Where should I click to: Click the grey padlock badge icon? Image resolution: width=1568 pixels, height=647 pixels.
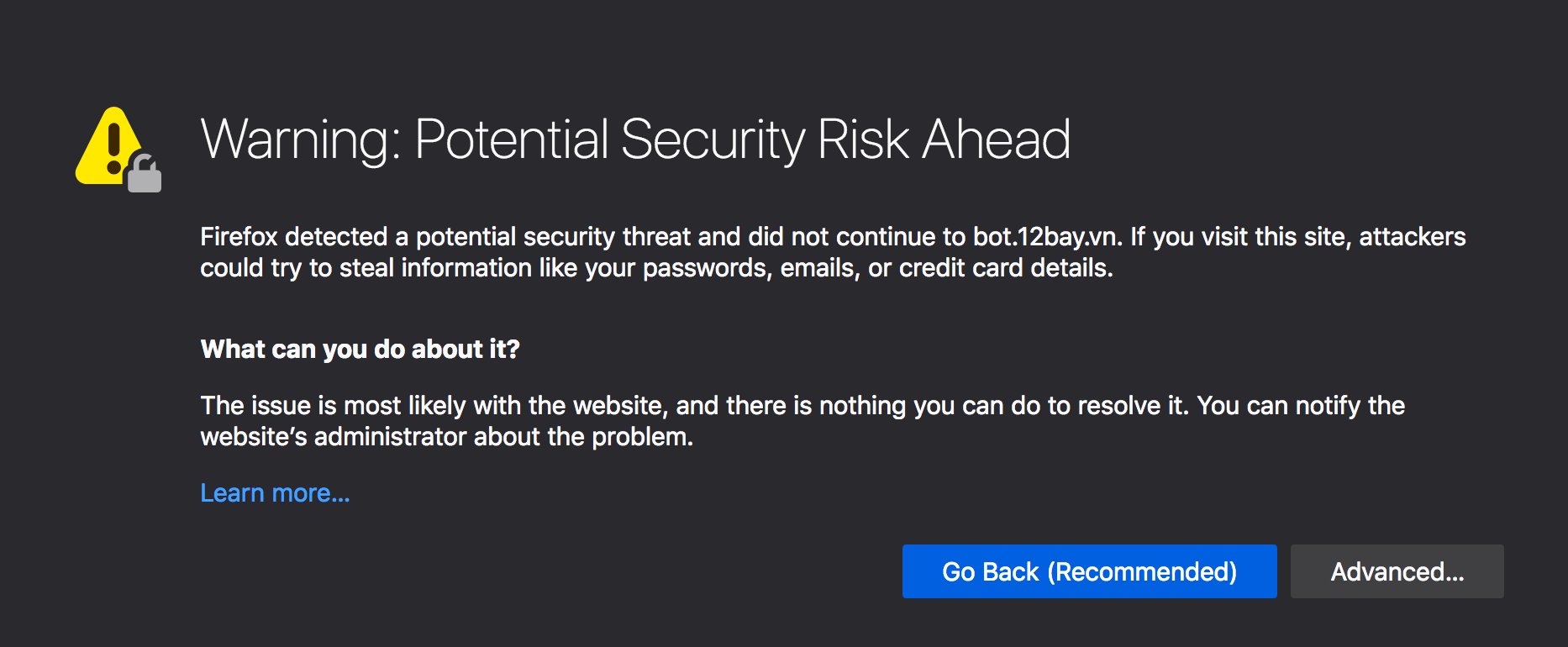coord(144,173)
